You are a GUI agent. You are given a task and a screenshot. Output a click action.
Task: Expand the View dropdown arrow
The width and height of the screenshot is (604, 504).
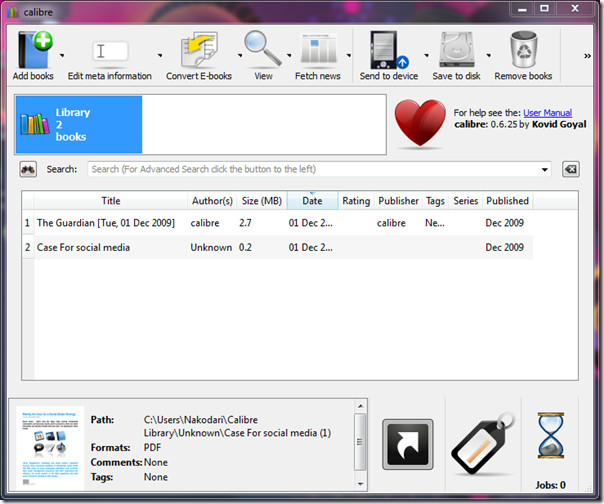click(x=289, y=55)
